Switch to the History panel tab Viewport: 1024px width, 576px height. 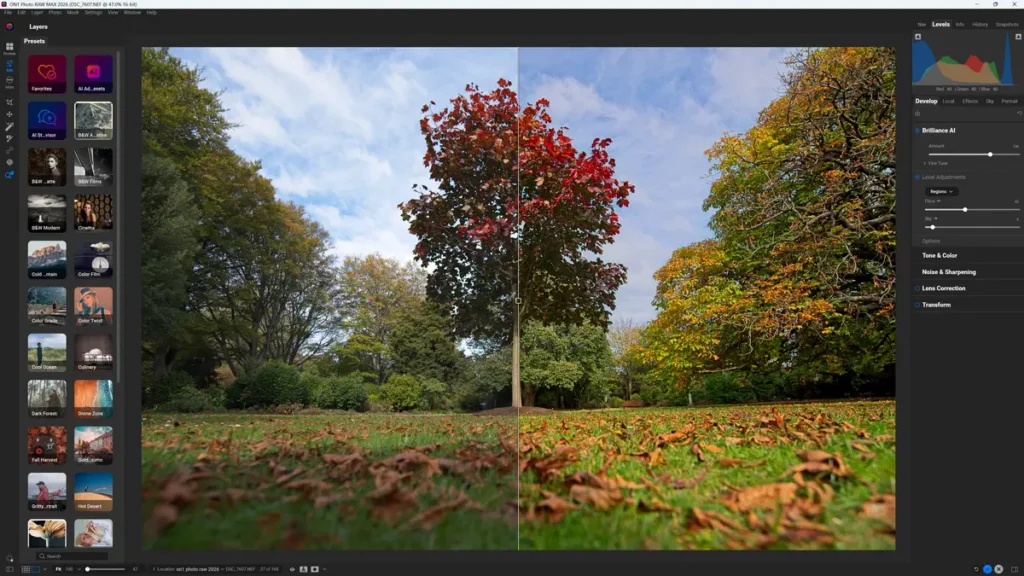pos(980,24)
